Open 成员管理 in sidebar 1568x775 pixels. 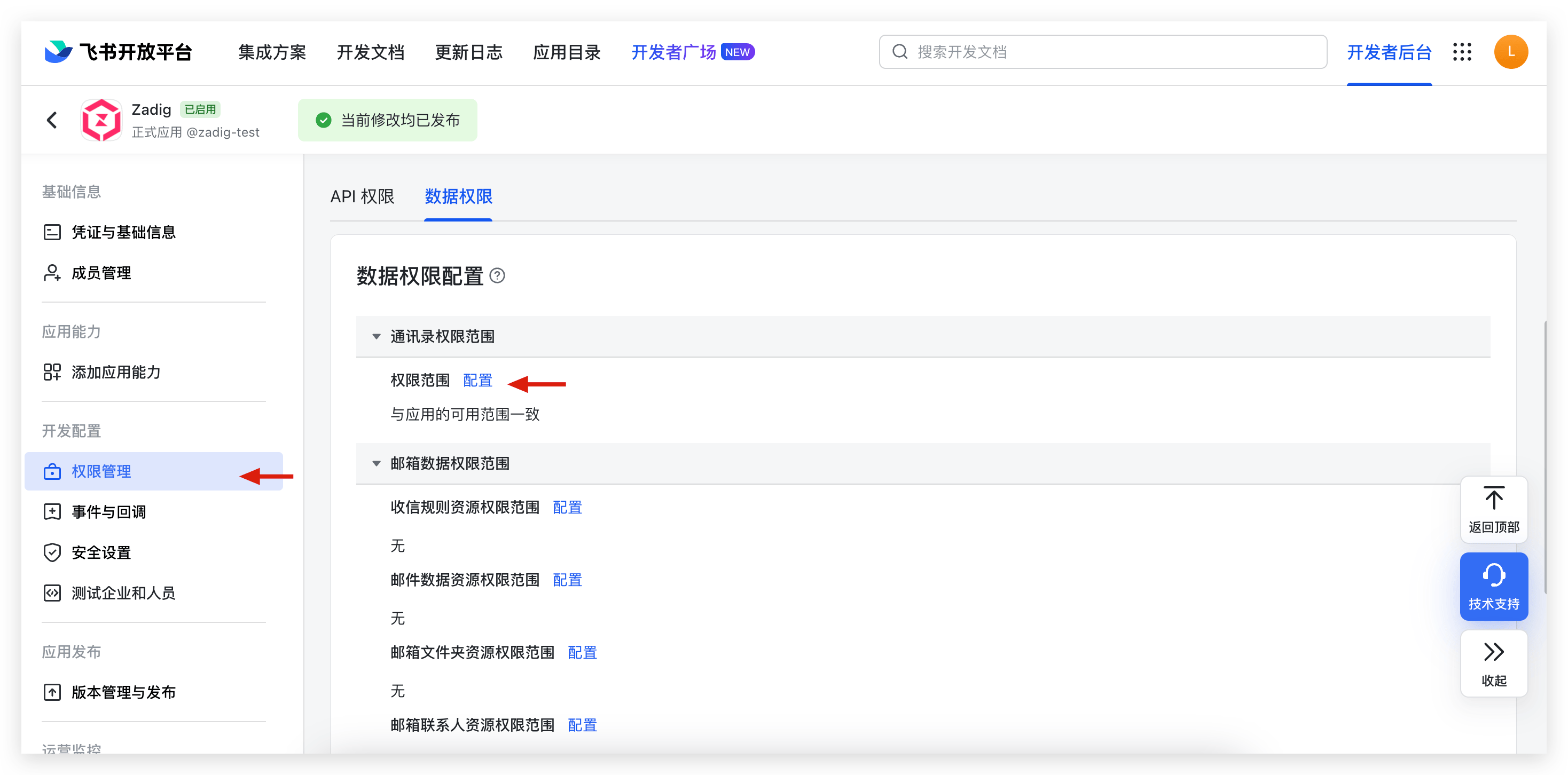point(101,273)
